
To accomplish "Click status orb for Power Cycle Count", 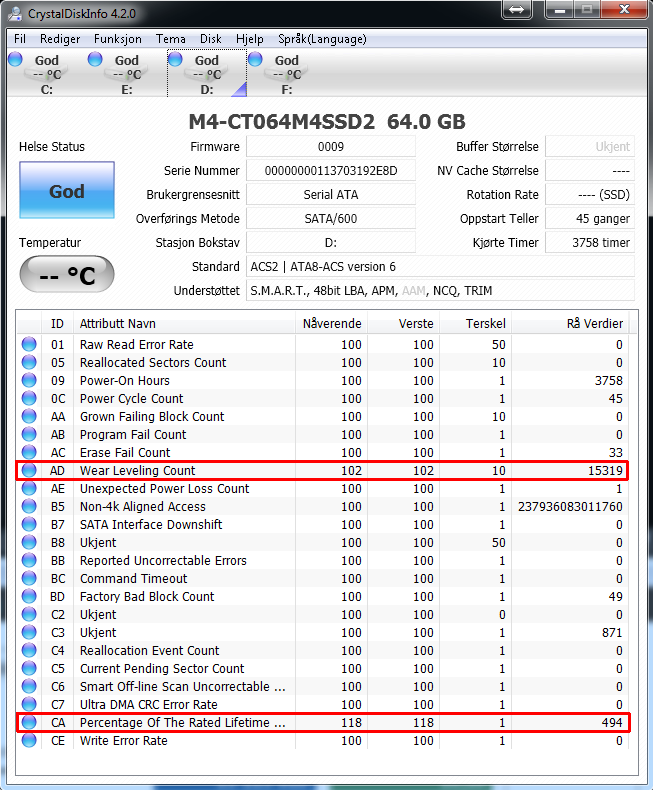I will pos(29,399).
